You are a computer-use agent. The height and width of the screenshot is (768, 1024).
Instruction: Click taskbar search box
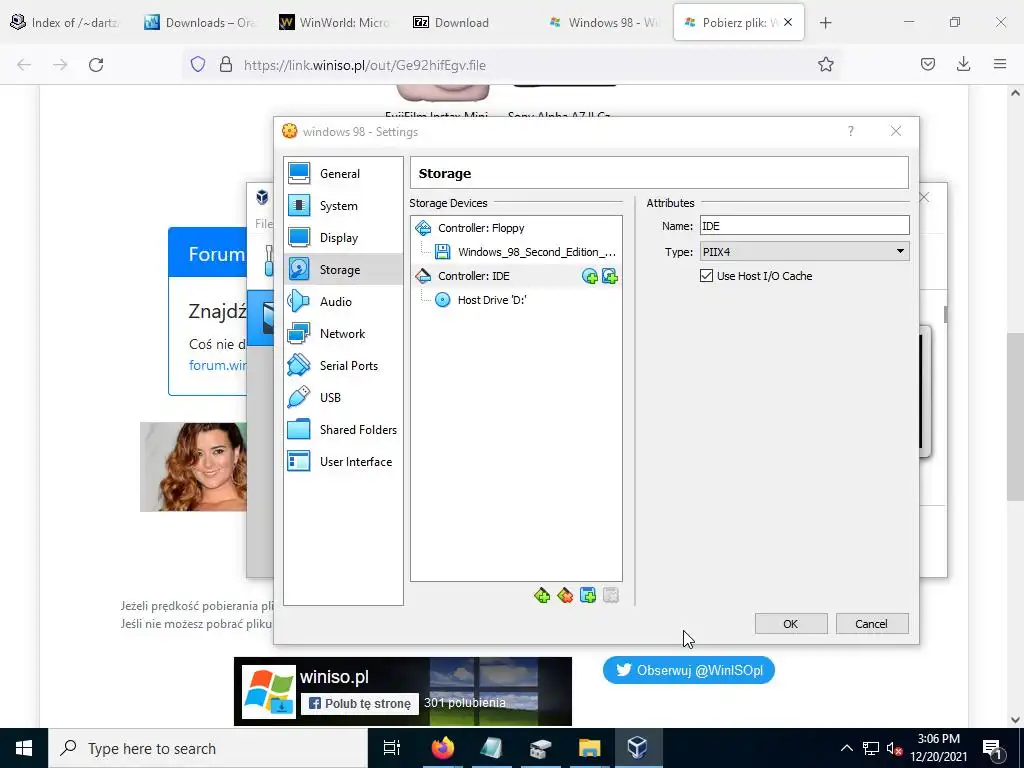tap(208, 748)
